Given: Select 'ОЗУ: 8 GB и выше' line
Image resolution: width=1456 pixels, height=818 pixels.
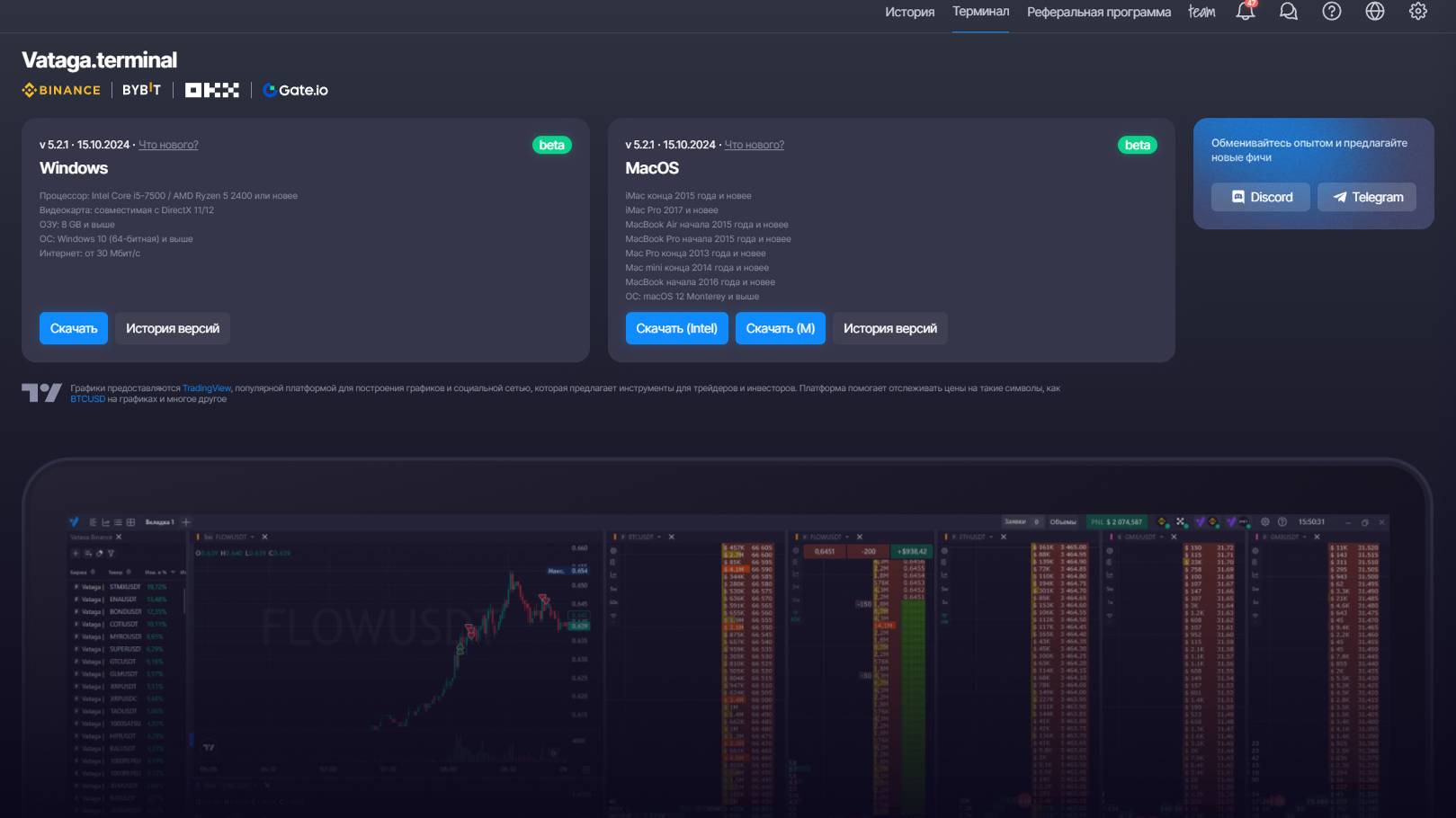Looking at the screenshot, I should click(77, 225).
